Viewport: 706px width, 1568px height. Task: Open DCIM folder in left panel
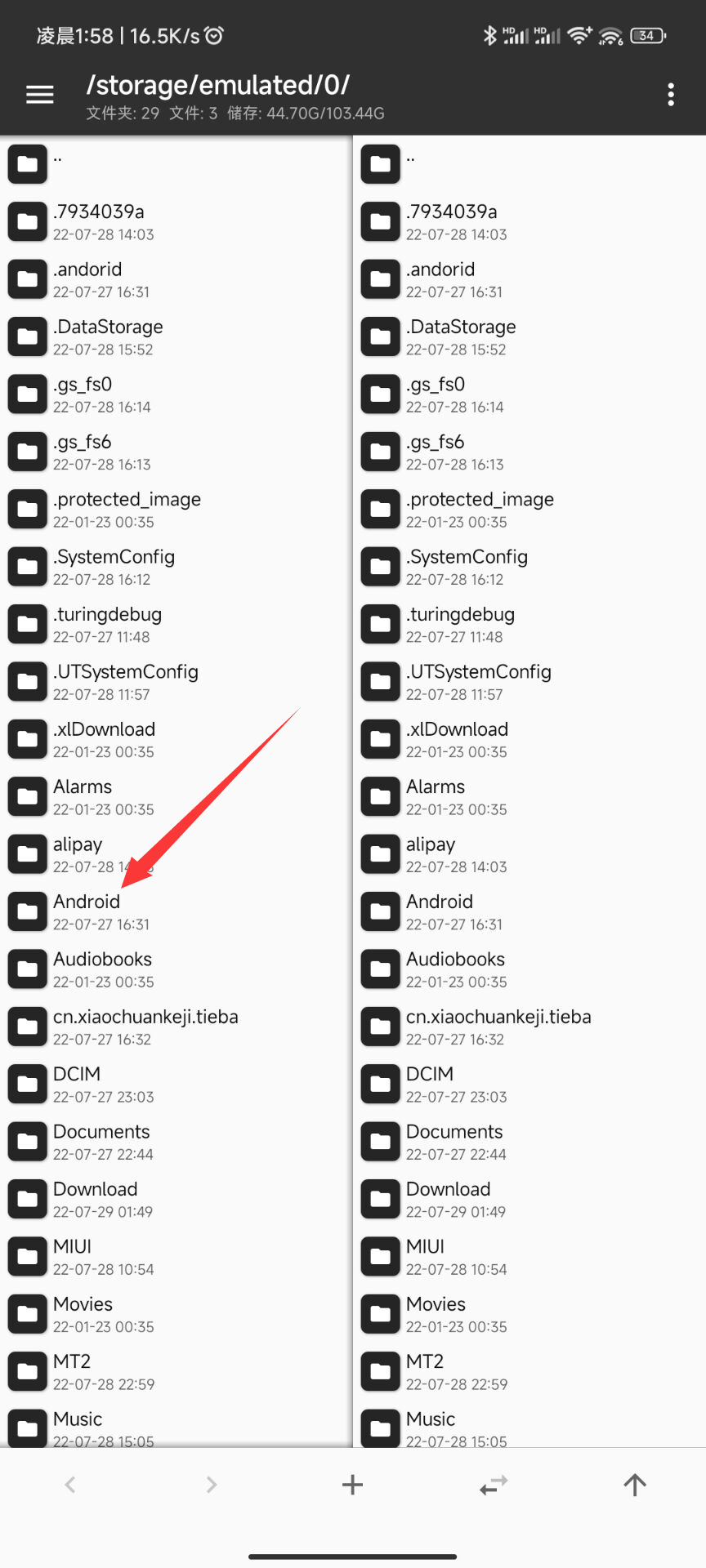click(x=176, y=1084)
